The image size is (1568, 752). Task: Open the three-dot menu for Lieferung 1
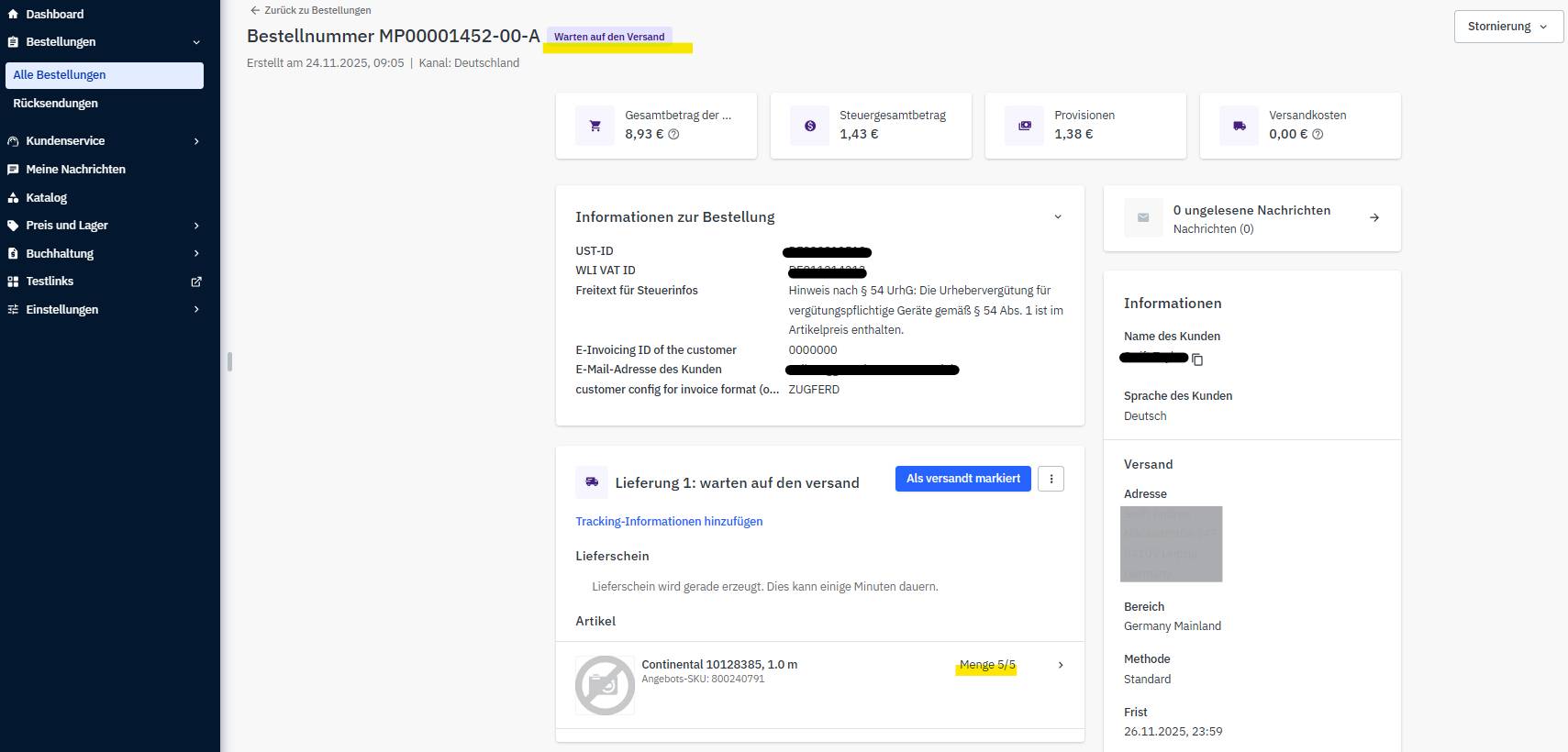pos(1051,479)
